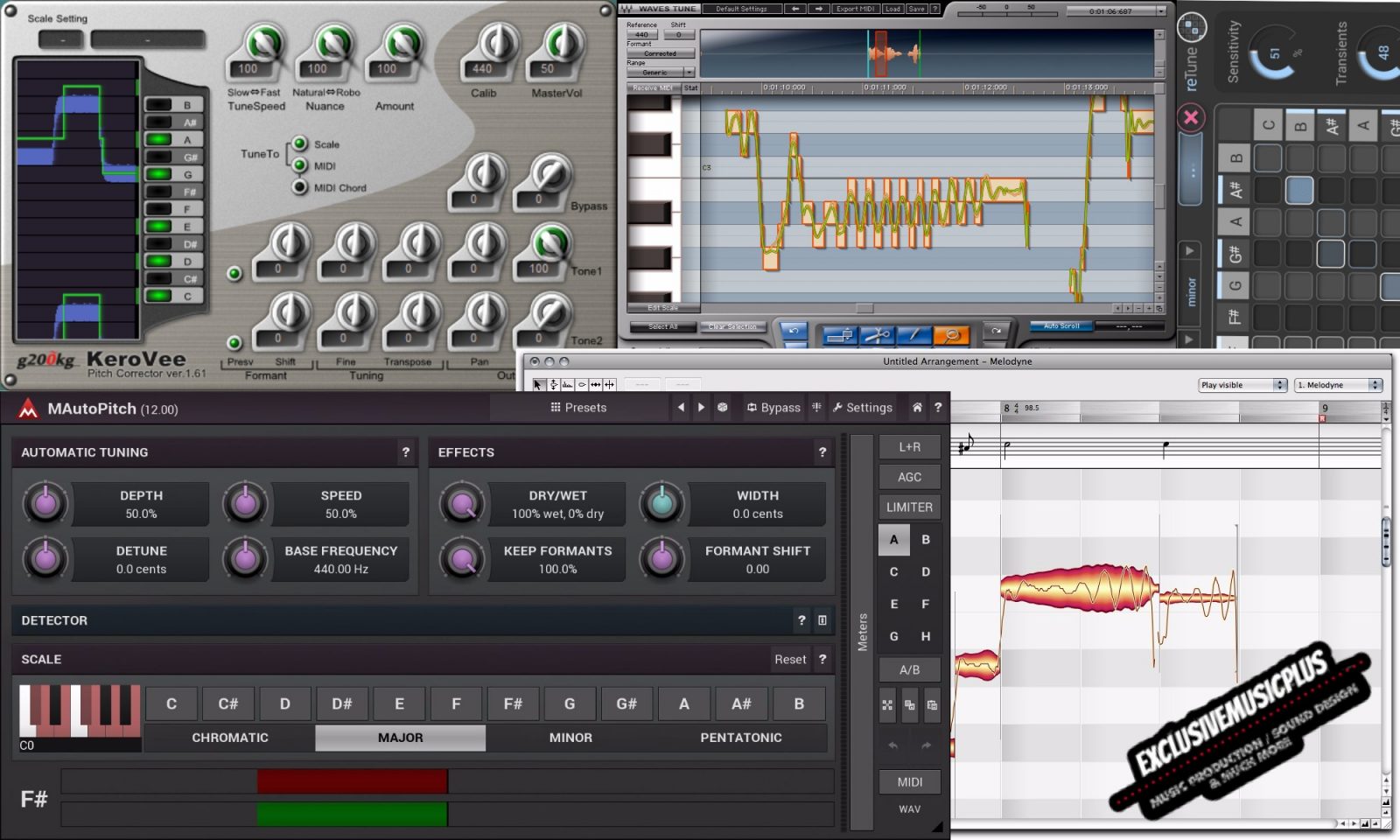Select KeroVee TuneTo Scale option
1400x840 pixels.
(299, 143)
